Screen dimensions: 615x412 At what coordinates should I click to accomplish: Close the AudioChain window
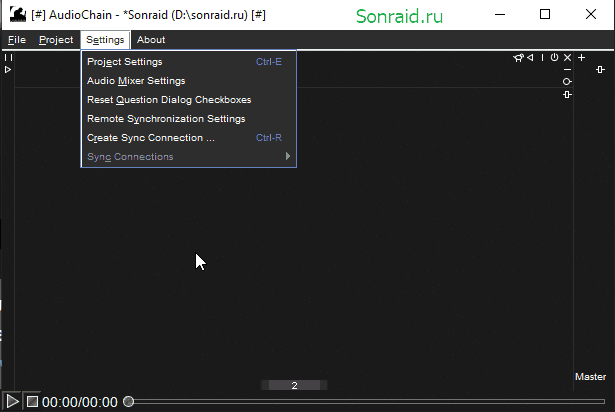[x=591, y=15]
